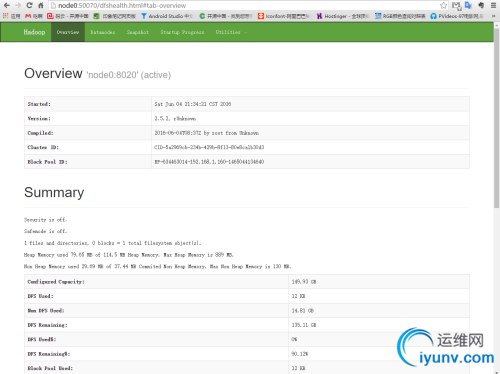Select the Version value 2.5.2

pyautogui.click(x=175, y=118)
